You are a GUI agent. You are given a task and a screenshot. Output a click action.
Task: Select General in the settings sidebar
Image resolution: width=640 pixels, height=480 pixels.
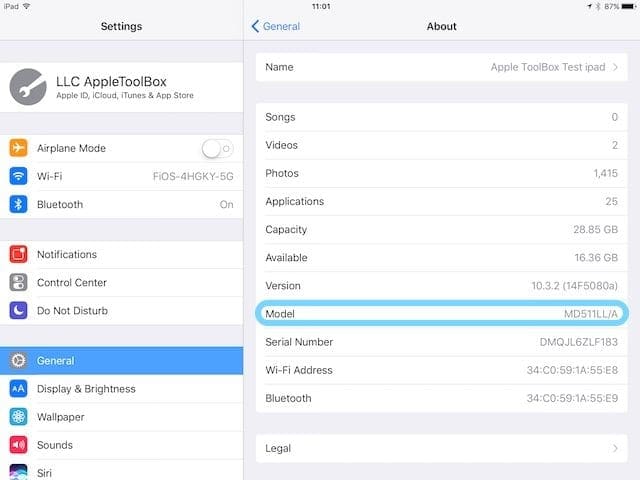[121, 361]
